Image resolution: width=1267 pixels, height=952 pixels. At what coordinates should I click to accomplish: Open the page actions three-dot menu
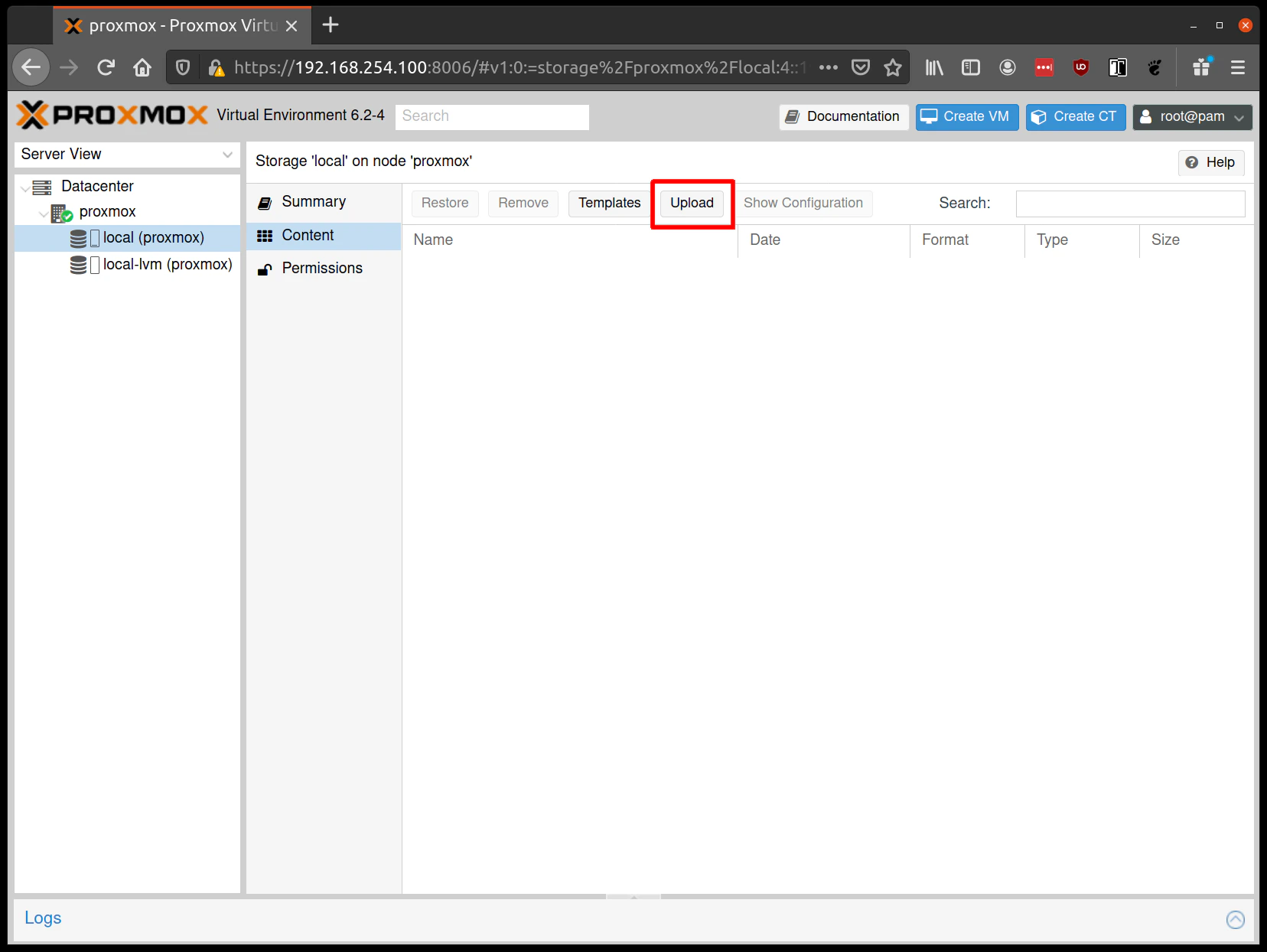tap(829, 67)
